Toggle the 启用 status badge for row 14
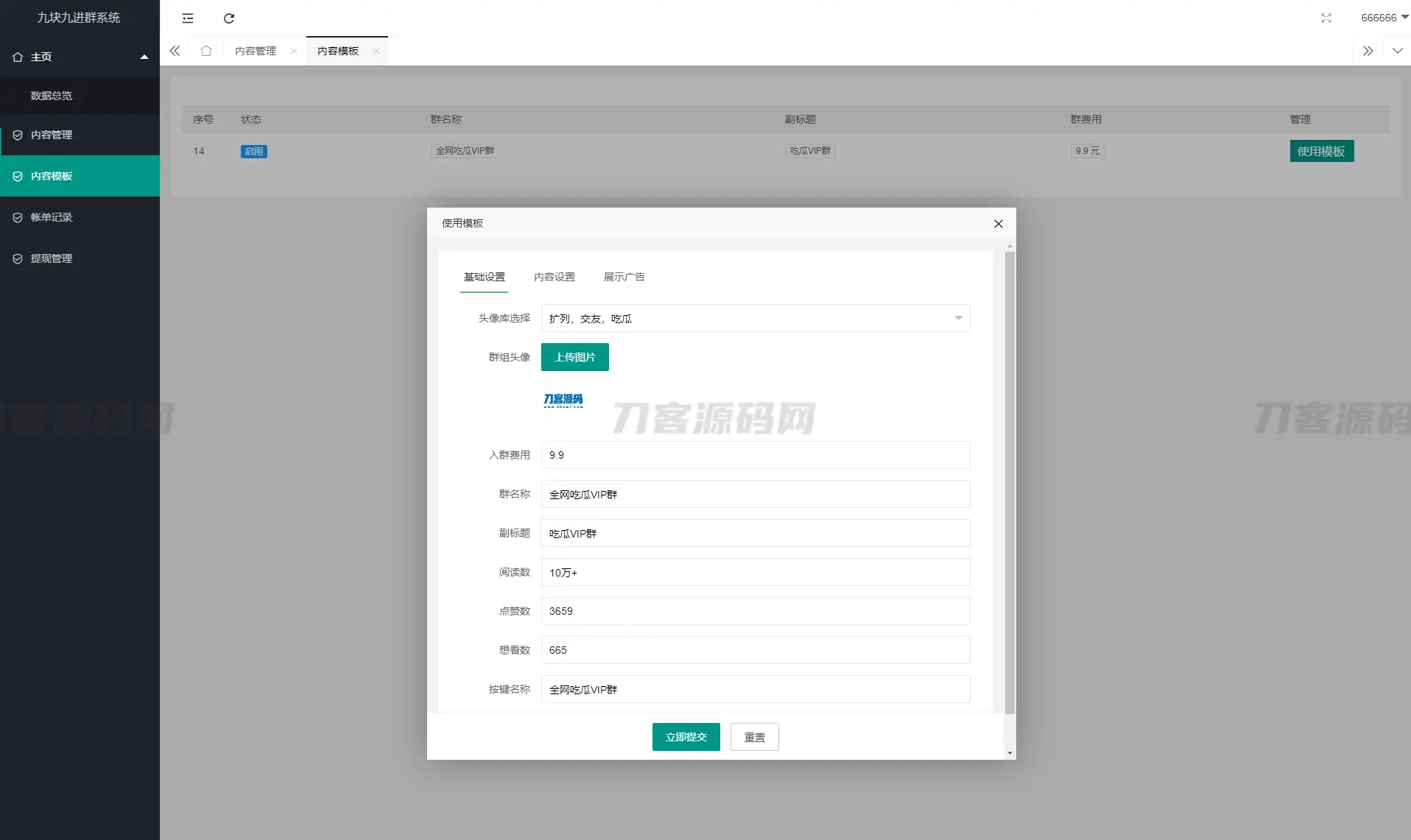The image size is (1411, 840). pos(253,151)
